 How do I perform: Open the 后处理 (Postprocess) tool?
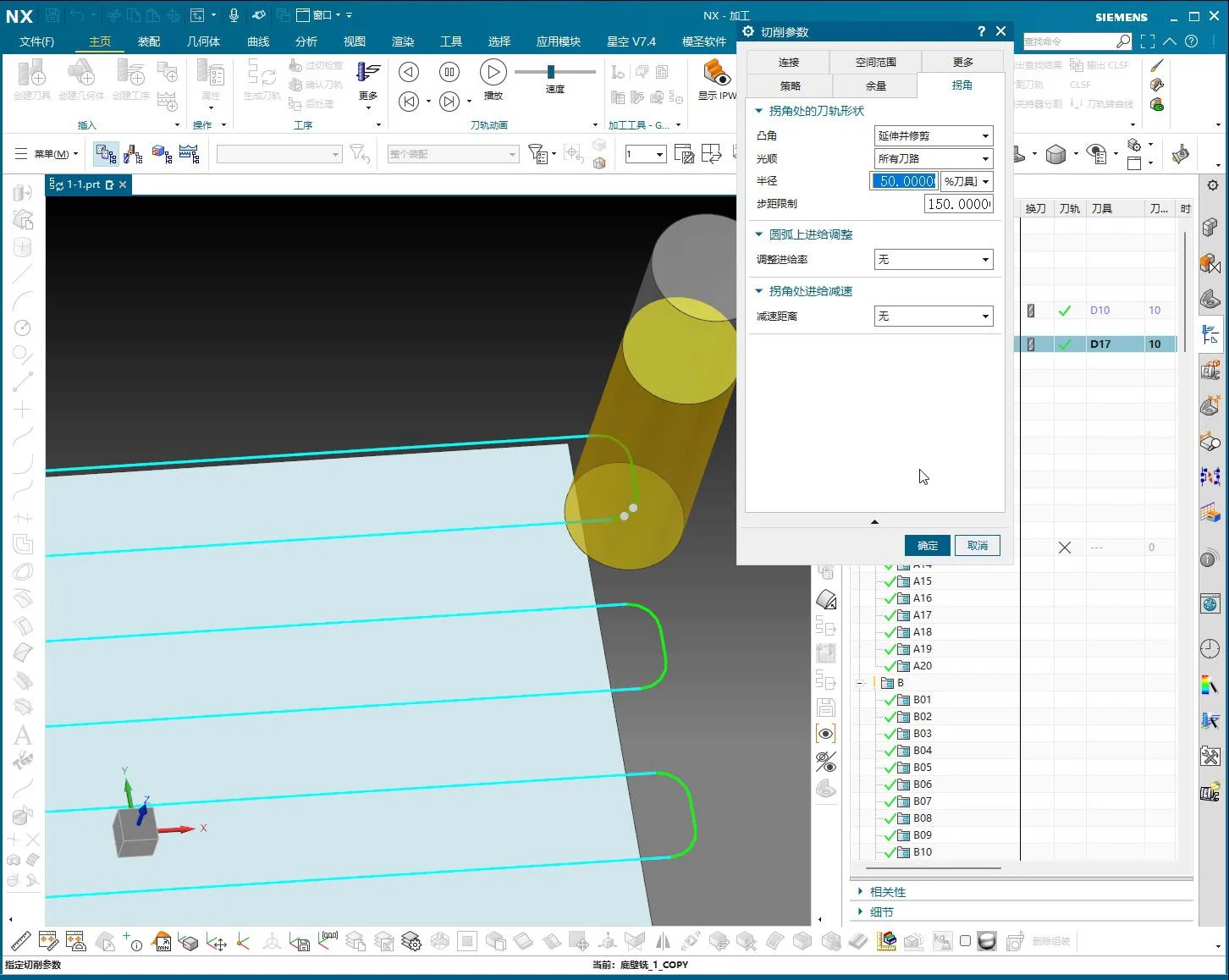click(x=317, y=104)
